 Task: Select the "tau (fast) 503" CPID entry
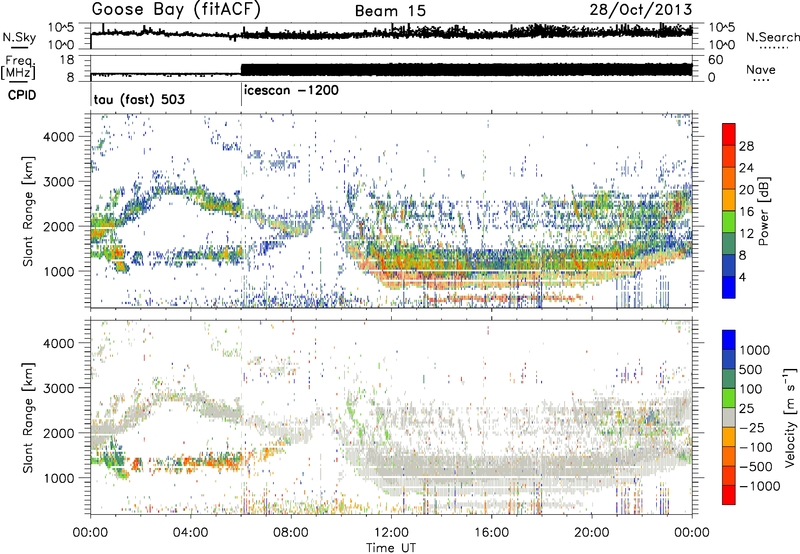point(139,99)
